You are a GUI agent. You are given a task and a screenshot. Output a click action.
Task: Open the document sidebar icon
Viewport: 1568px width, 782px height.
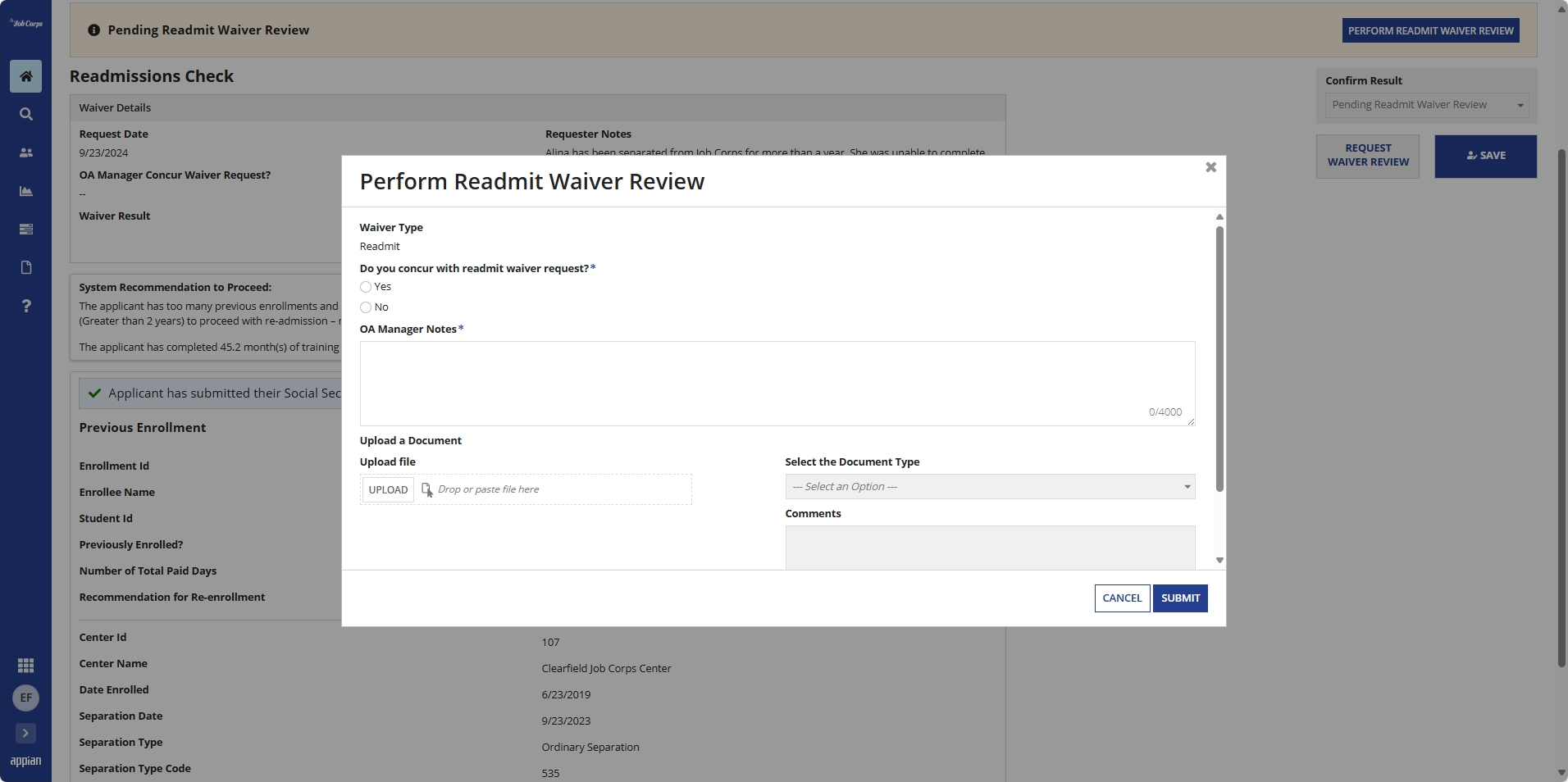click(x=25, y=267)
